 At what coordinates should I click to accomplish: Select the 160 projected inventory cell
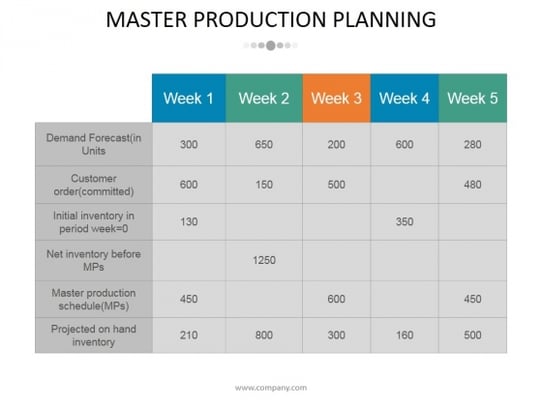(404, 335)
